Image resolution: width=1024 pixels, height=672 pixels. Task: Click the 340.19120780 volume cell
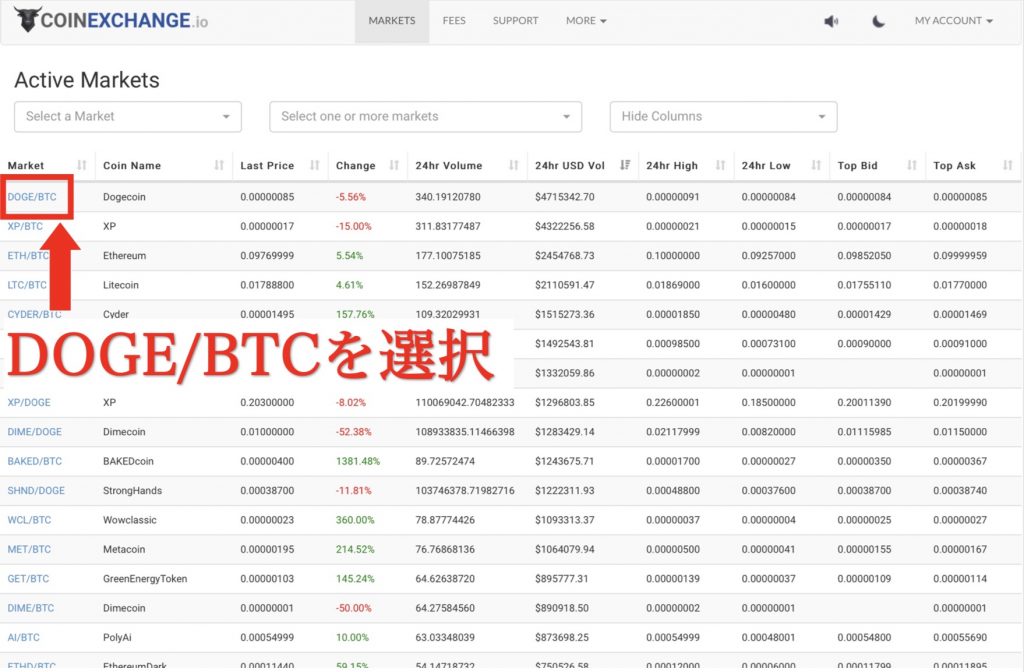448,197
